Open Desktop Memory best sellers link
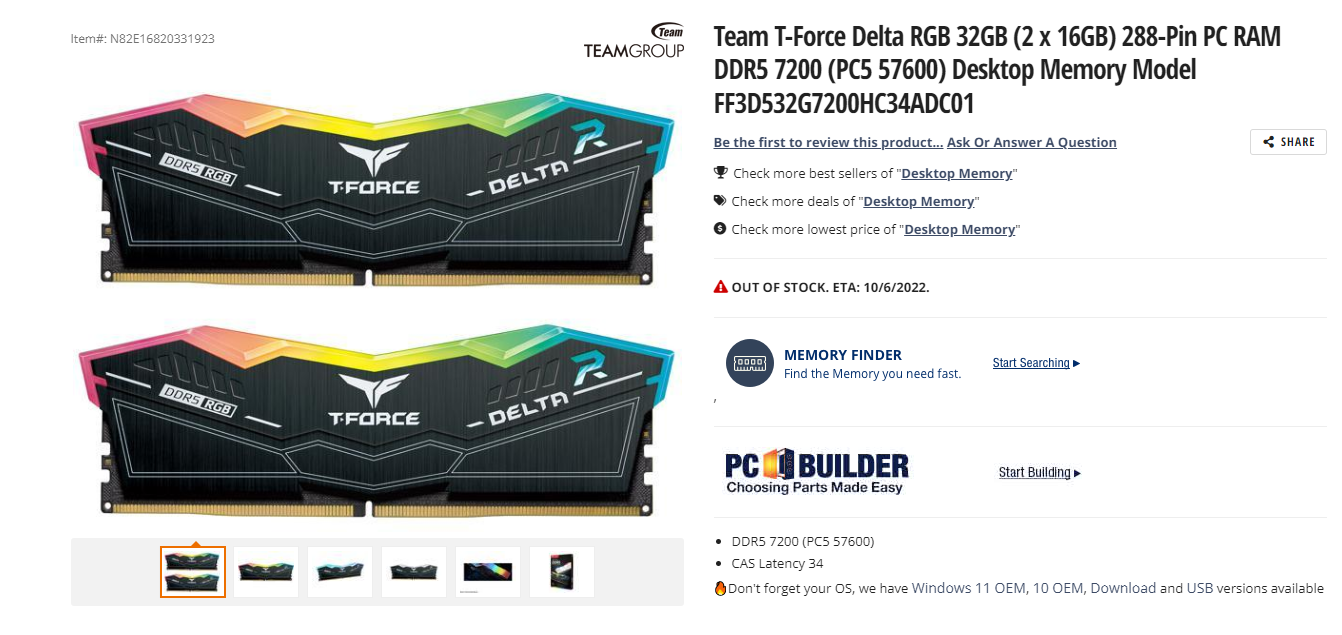The height and width of the screenshot is (635, 1342). pyautogui.click(x=957, y=173)
